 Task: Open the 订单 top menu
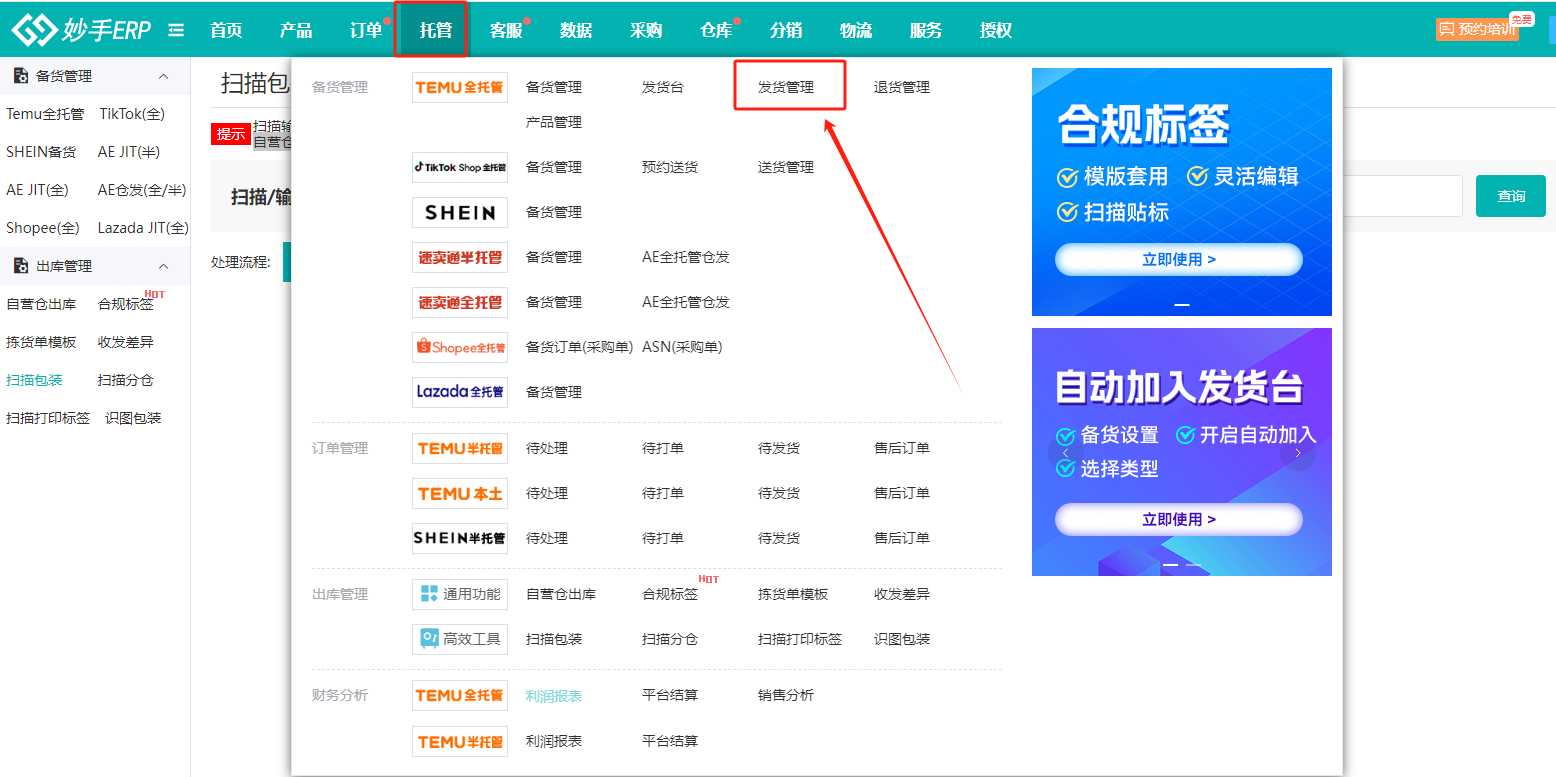tap(366, 30)
